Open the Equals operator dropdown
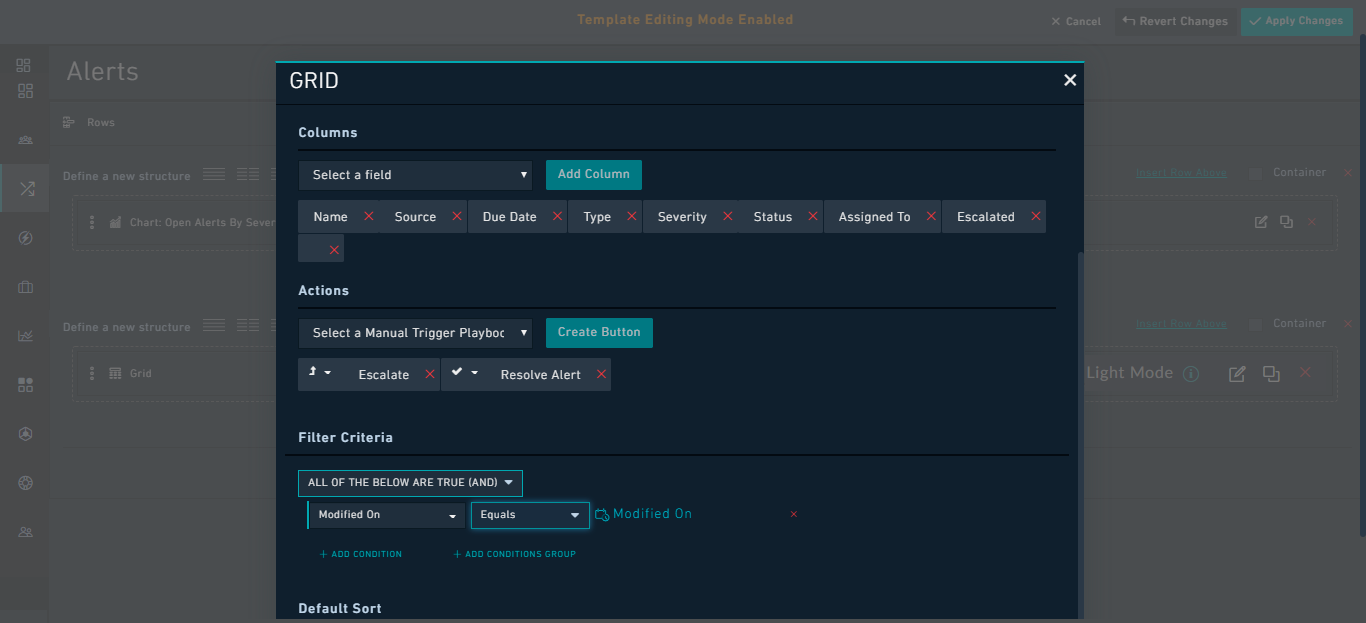1366x623 pixels. coord(530,514)
